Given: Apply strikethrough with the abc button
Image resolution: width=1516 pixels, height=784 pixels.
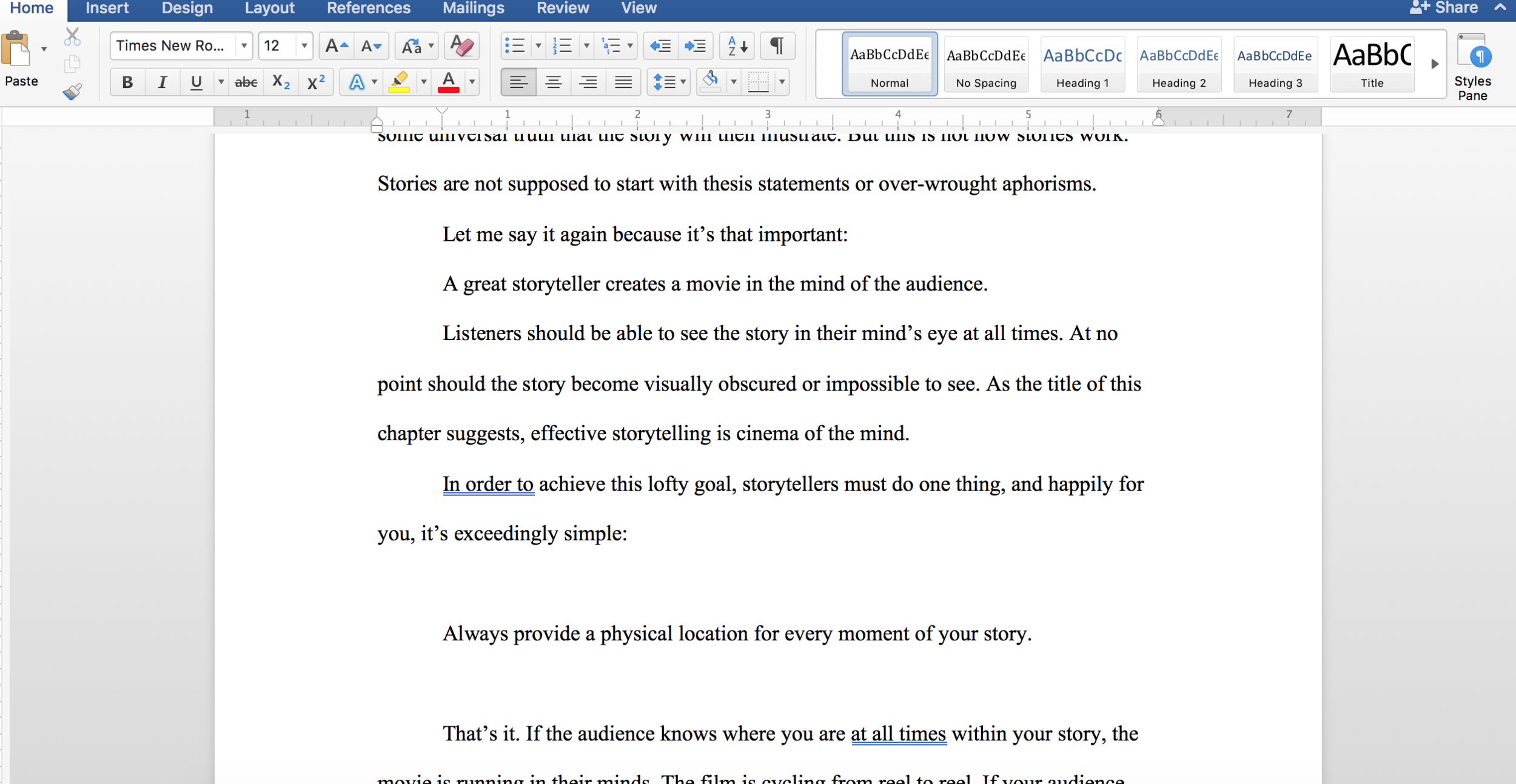Looking at the screenshot, I should pos(246,82).
